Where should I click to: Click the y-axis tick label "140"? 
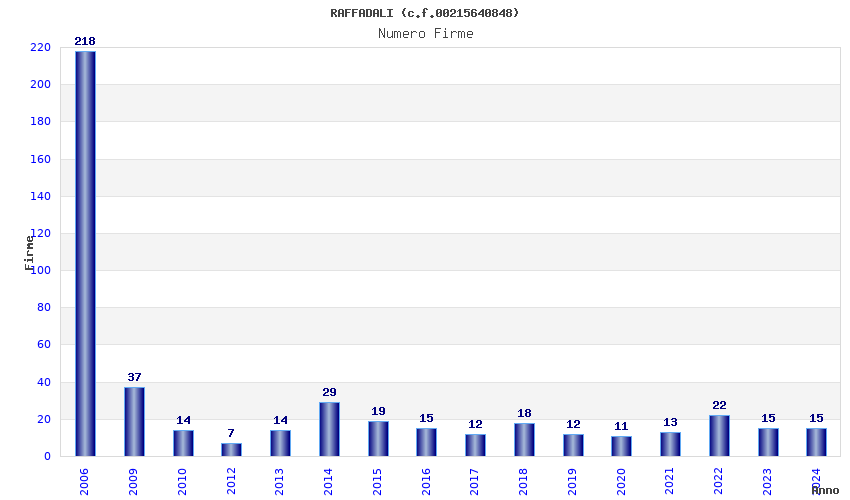tap(41, 196)
